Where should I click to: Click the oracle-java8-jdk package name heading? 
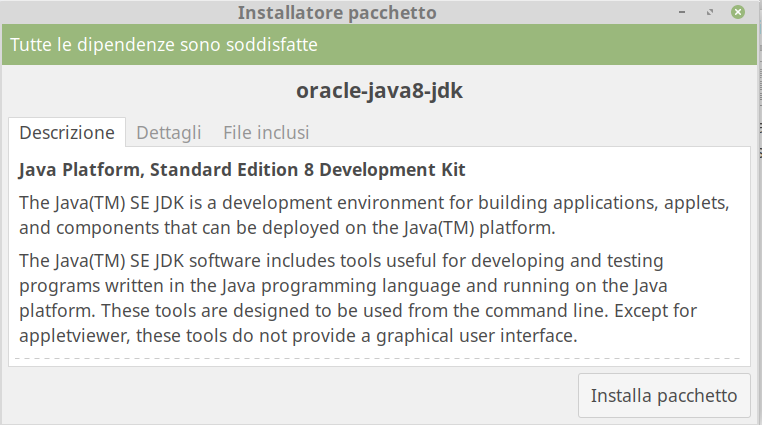pos(379,90)
